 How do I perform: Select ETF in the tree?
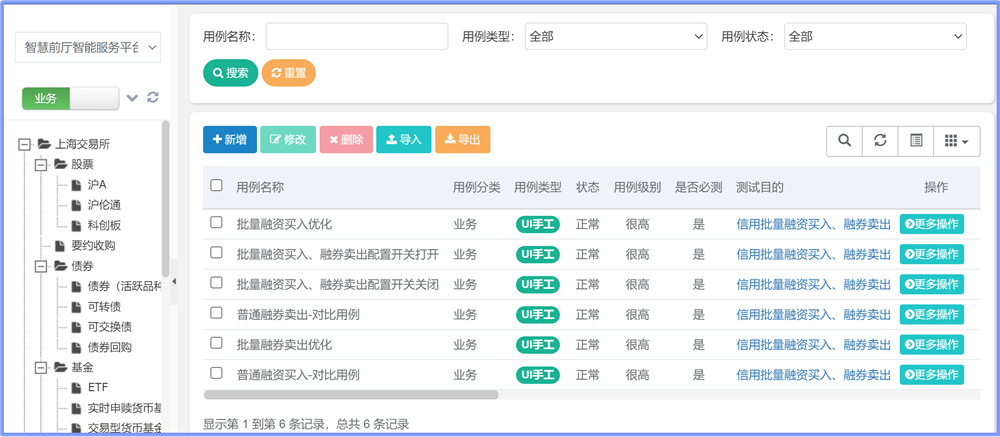98,387
